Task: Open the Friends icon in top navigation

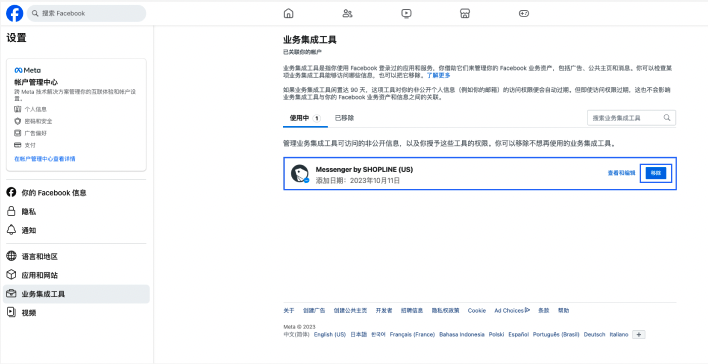Action: click(347, 14)
